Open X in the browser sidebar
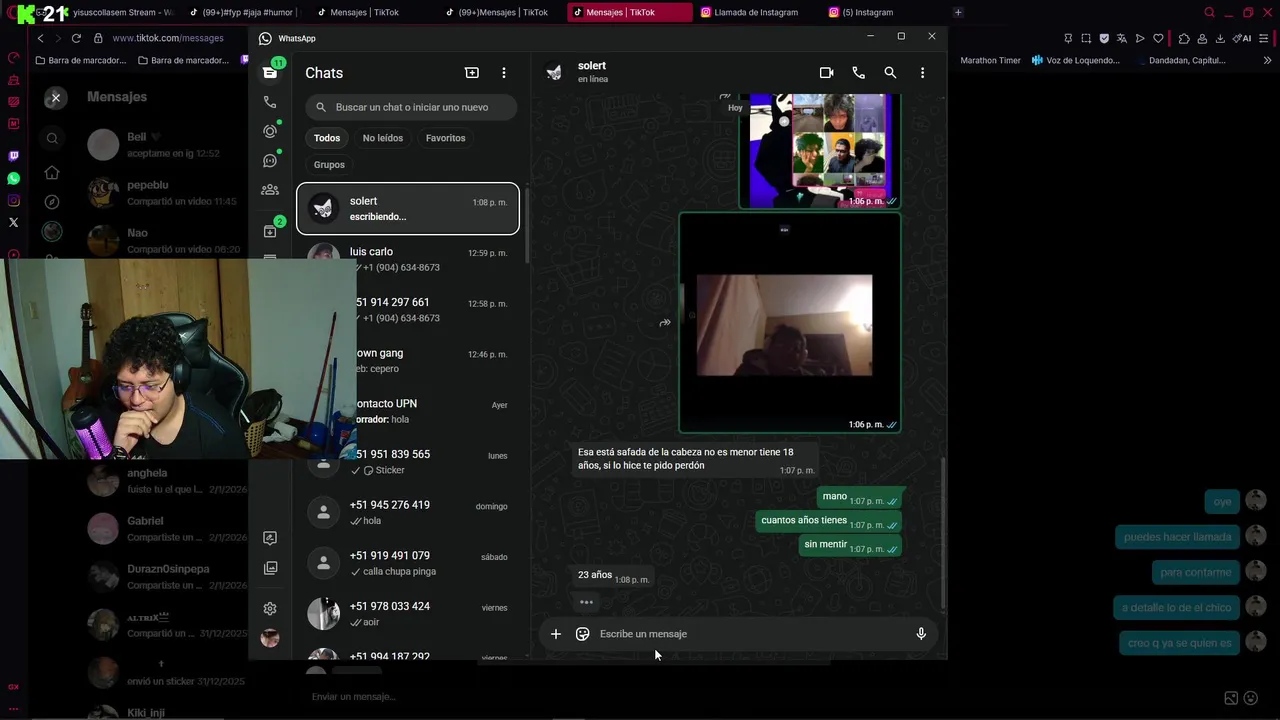The width and height of the screenshot is (1280, 720). pos(13,222)
